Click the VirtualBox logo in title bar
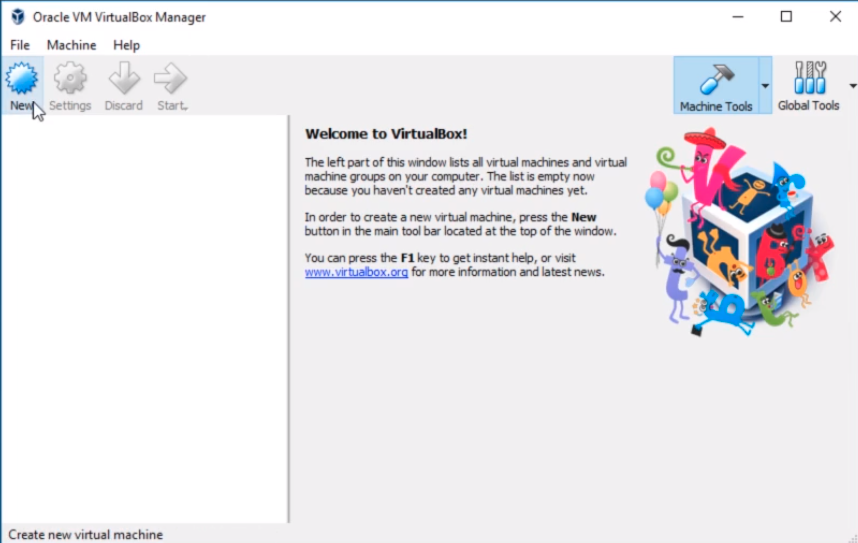The image size is (858, 543). [x=17, y=17]
